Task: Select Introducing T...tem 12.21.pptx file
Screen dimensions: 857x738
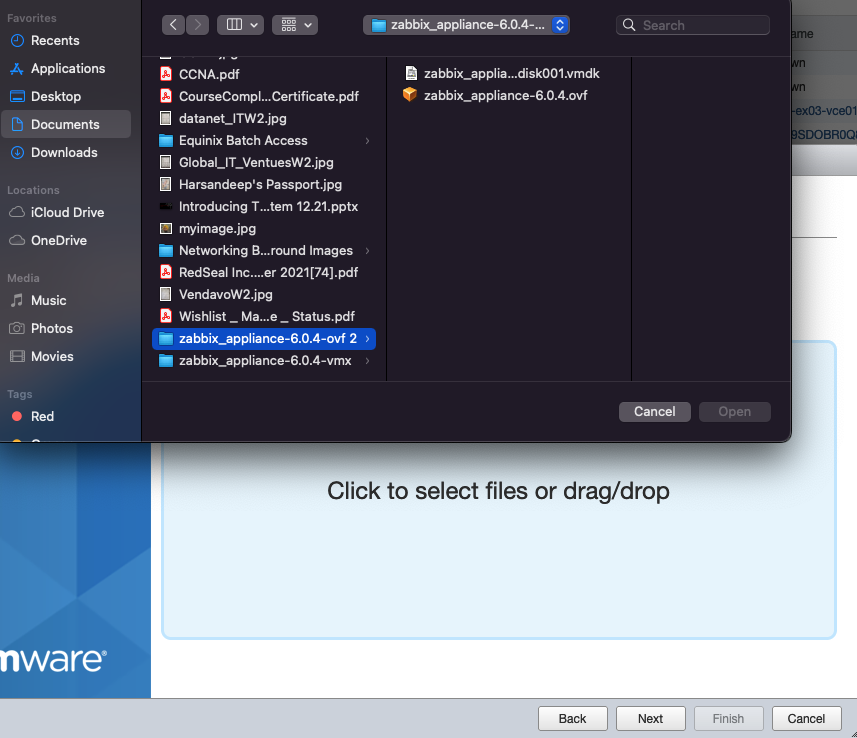Action: click(264, 206)
